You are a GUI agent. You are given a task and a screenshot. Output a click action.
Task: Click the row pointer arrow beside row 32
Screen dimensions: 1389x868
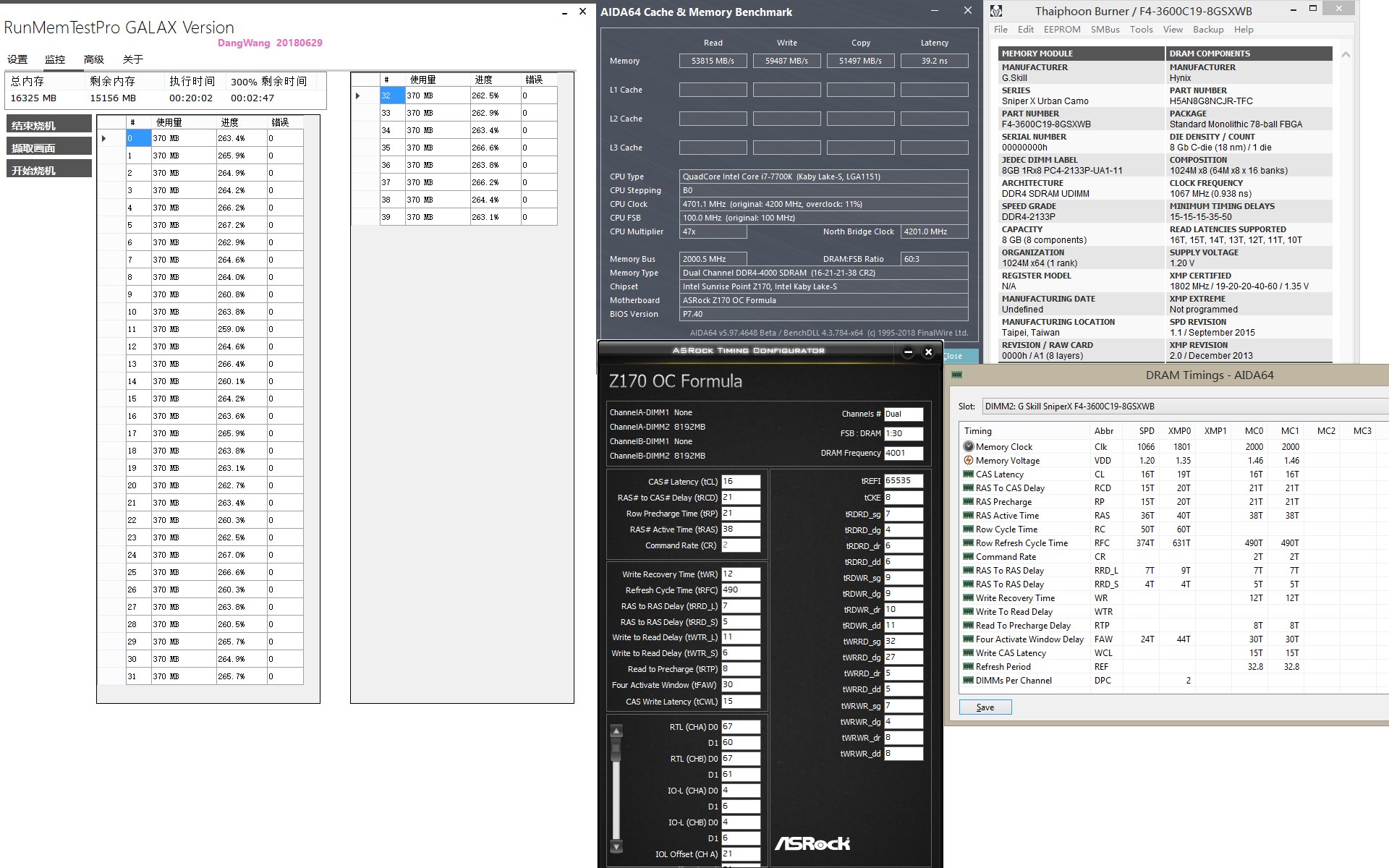click(x=358, y=95)
